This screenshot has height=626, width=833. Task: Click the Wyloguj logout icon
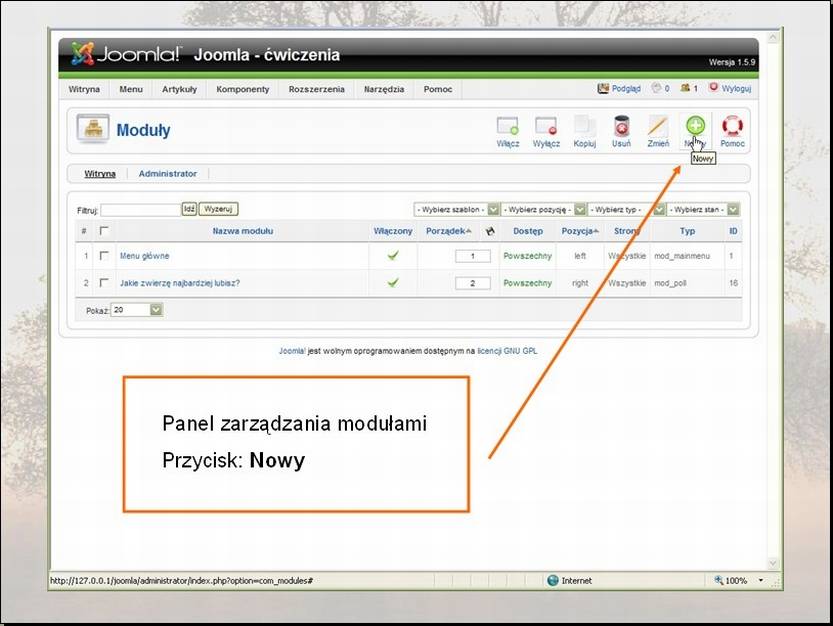pyautogui.click(x=713, y=87)
